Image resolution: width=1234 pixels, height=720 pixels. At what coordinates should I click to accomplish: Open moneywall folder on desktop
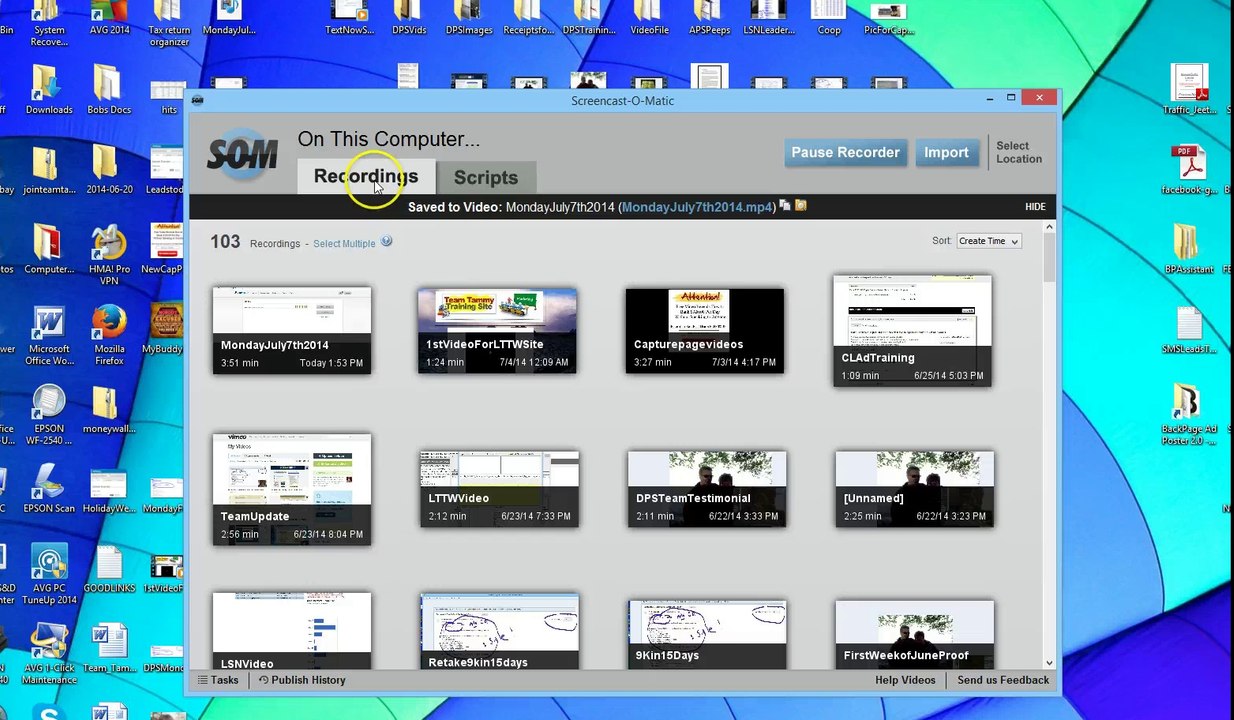click(109, 417)
